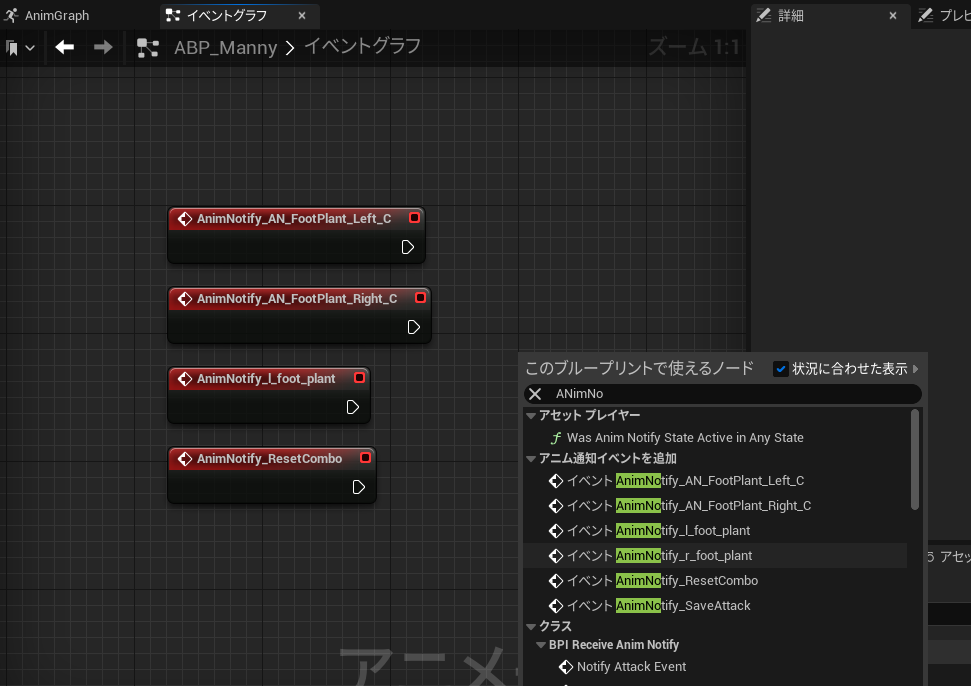Click the イベントグラフ breadcrumb label
Screen dimensions: 971x686
click(x=362, y=46)
